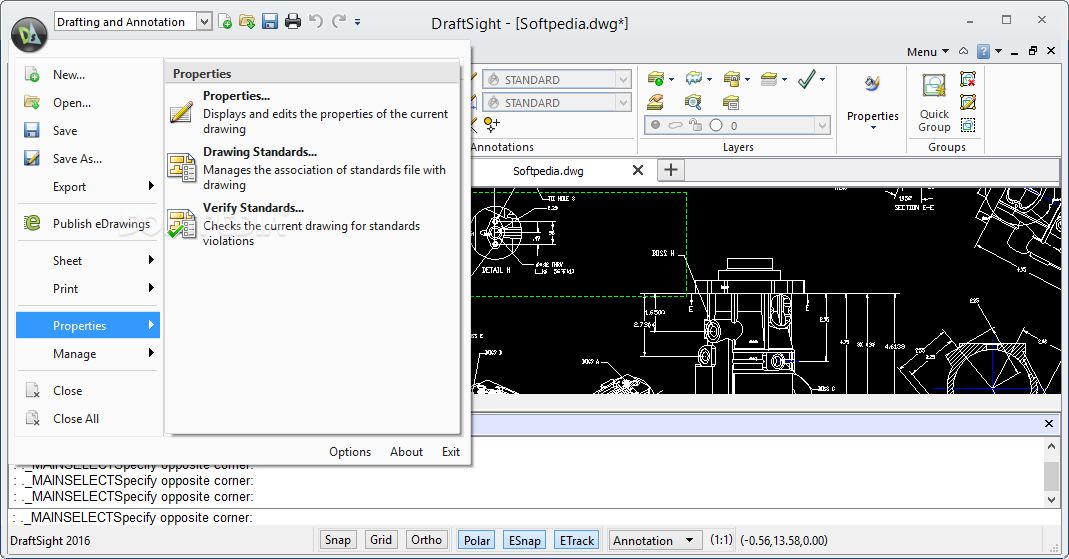Click the Save disk icon in title bar
The width and height of the screenshot is (1069, 559).
pyautogui.click(x=270, y=21)
